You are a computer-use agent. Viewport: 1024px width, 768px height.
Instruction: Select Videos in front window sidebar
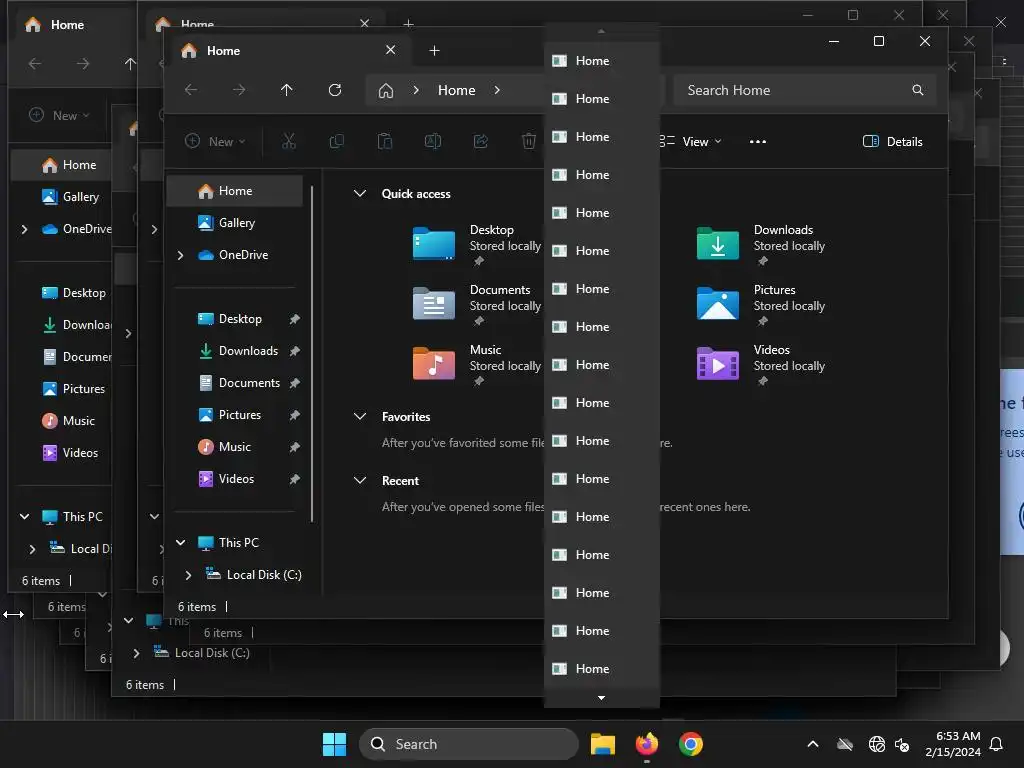235,479
